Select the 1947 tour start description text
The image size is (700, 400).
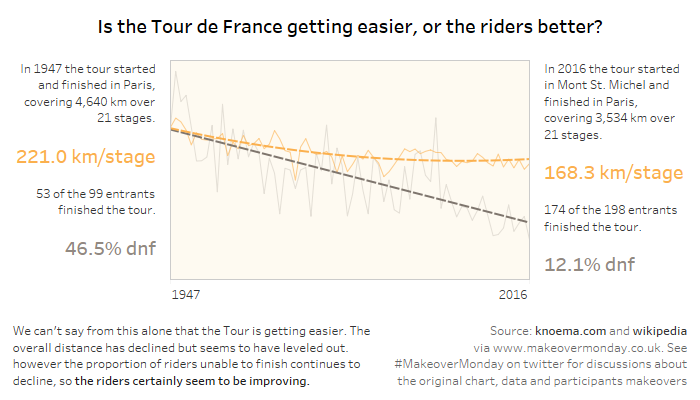click(88, 93)
